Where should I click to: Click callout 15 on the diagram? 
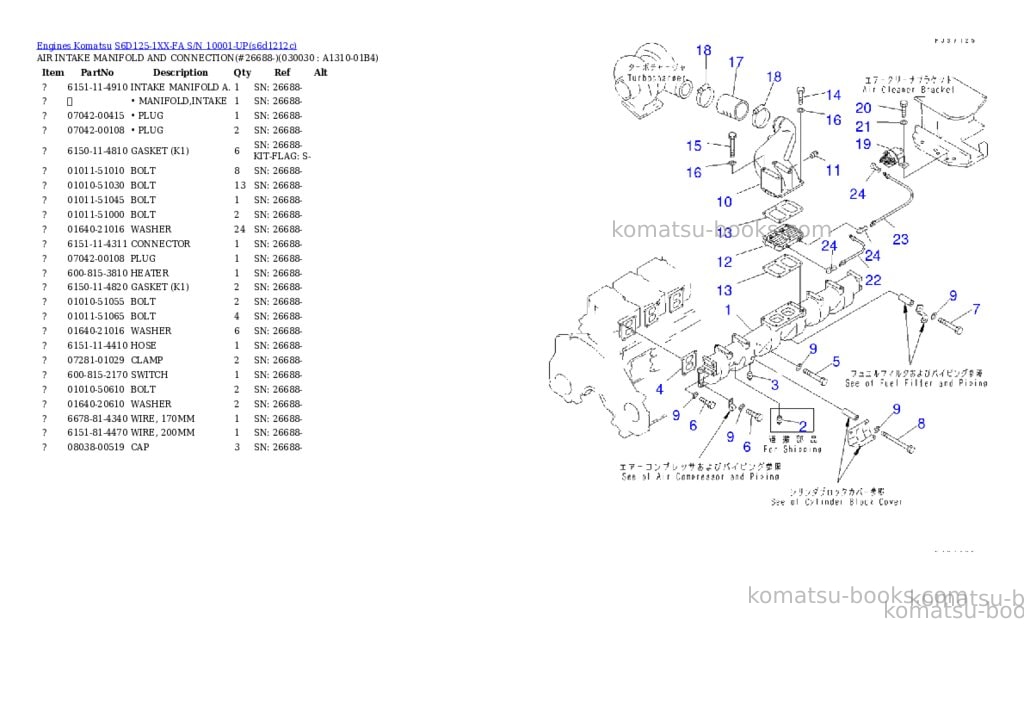pos(694,146)
